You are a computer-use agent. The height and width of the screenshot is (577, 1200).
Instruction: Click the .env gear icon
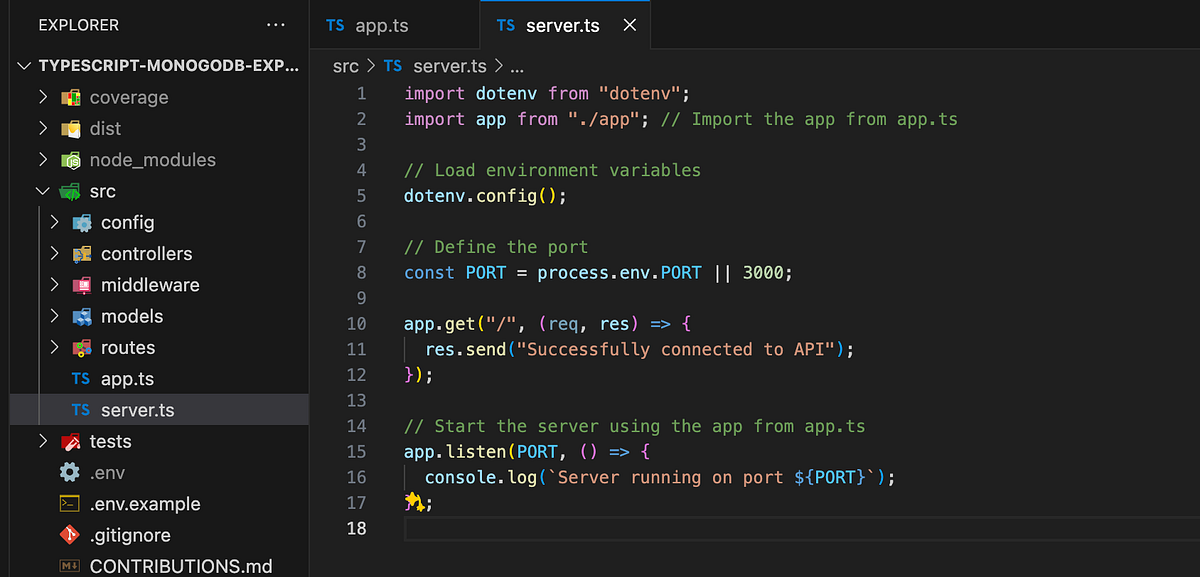point(69,472)
